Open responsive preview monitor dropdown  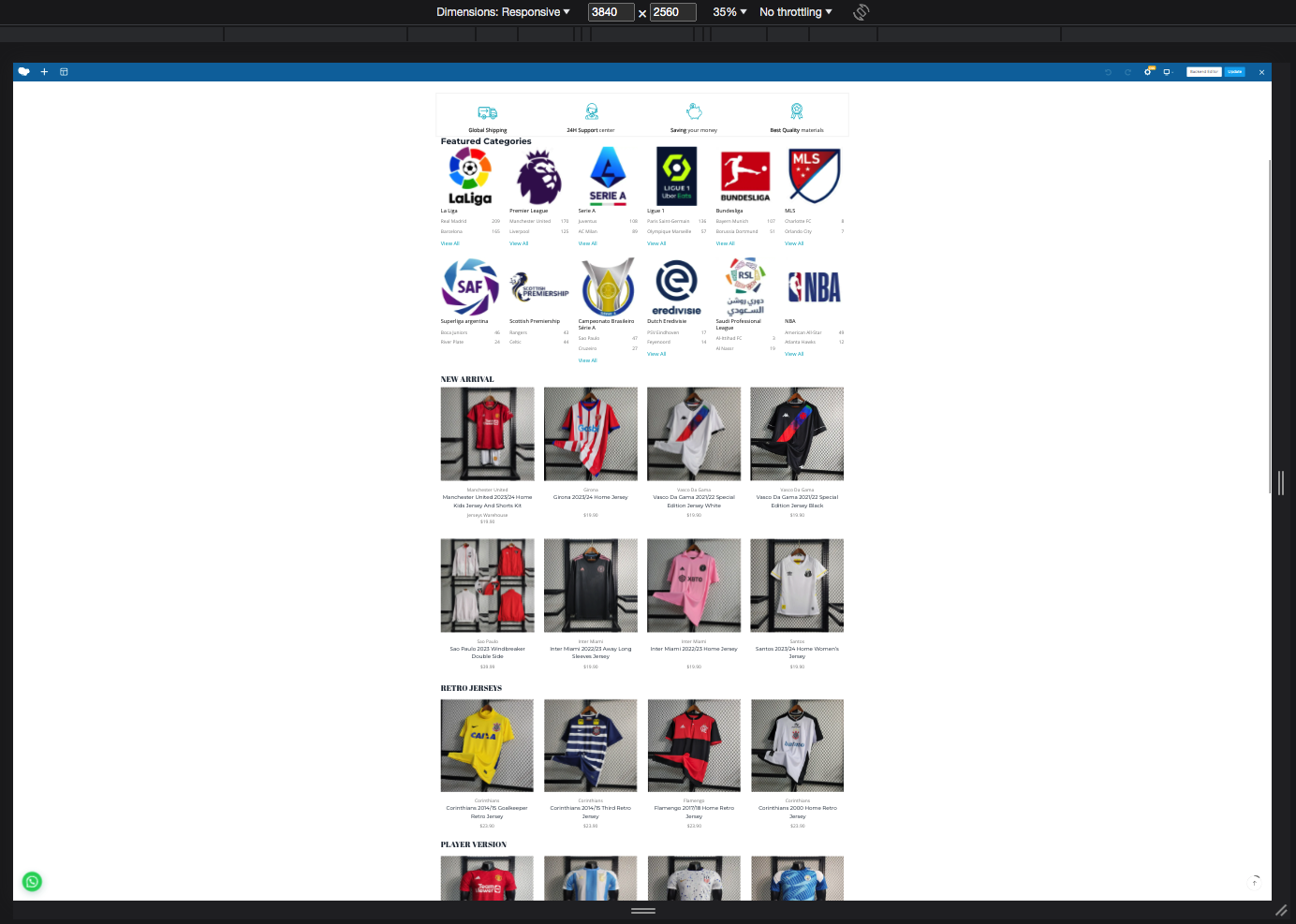[1168, 72]
